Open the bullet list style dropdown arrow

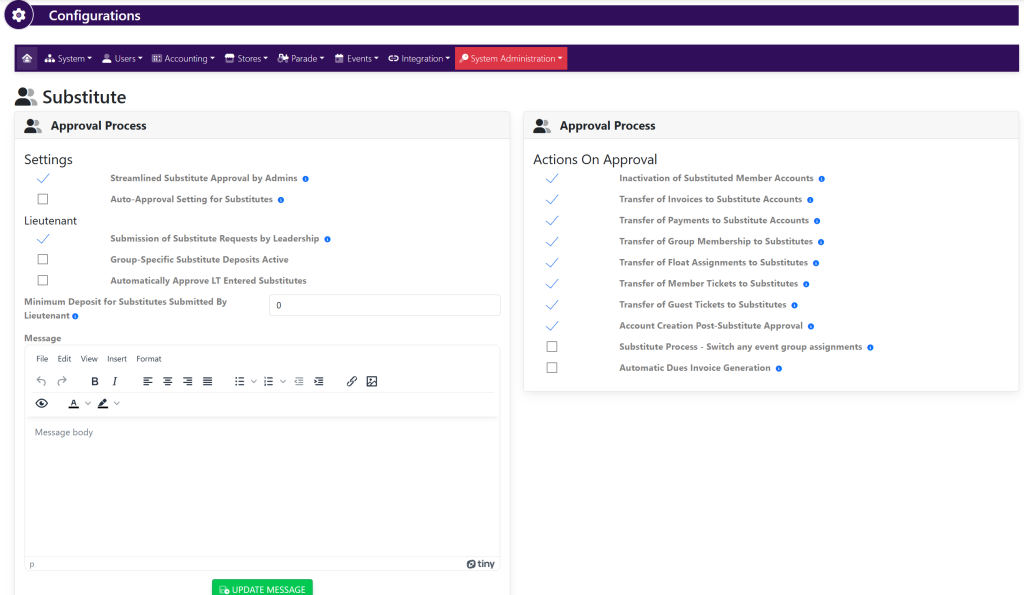[x=254, y=381]
